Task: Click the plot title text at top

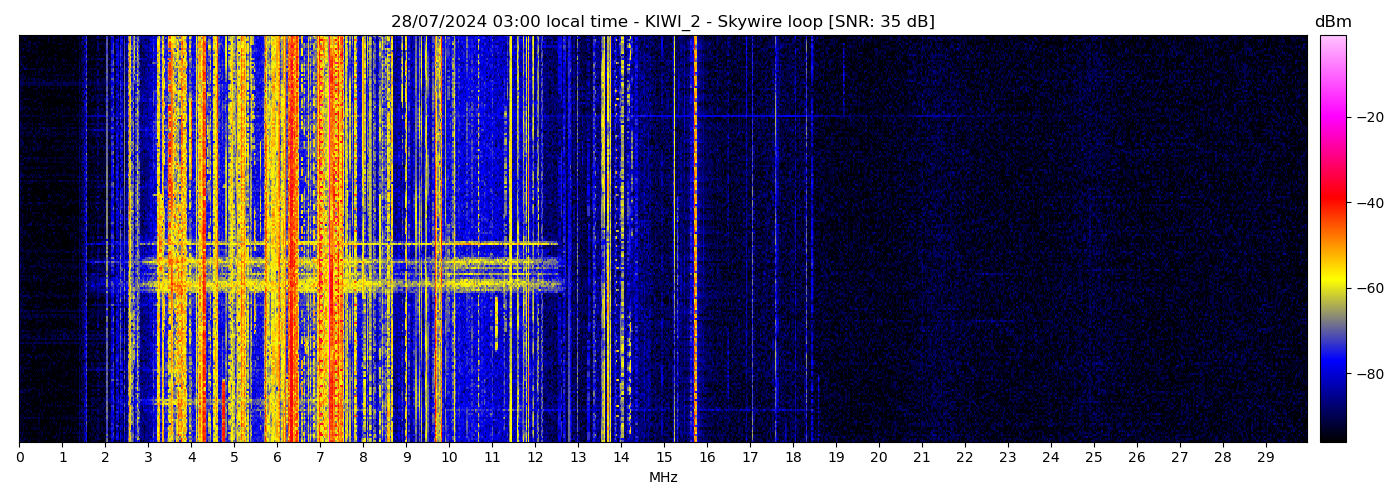Action: (662, 22)
